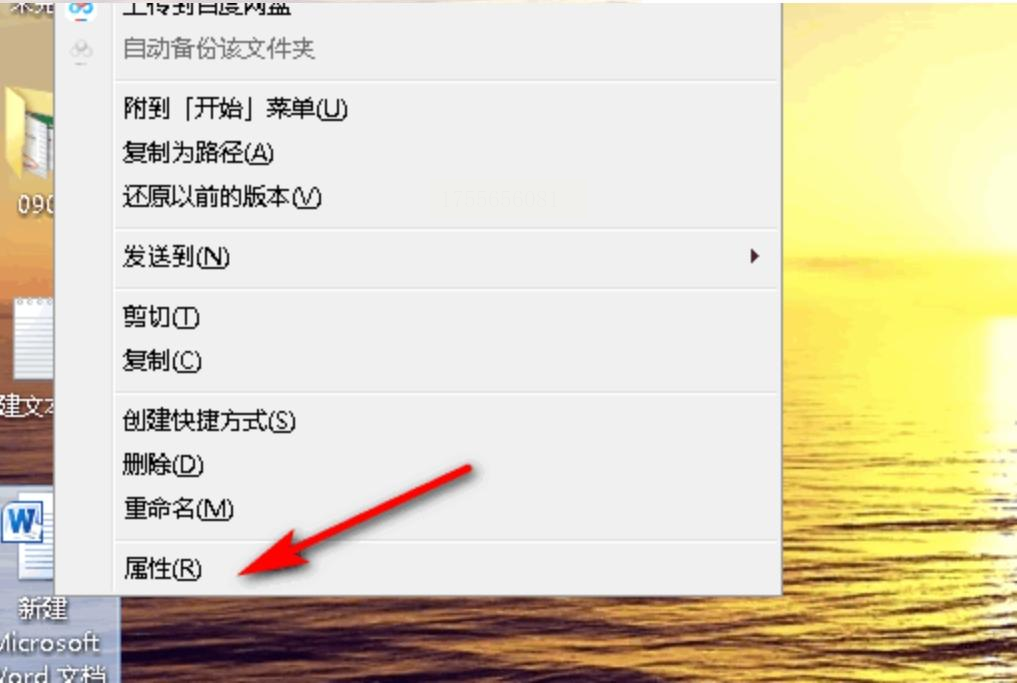
Task: Select the text document desktop icon
Action: 33,339
